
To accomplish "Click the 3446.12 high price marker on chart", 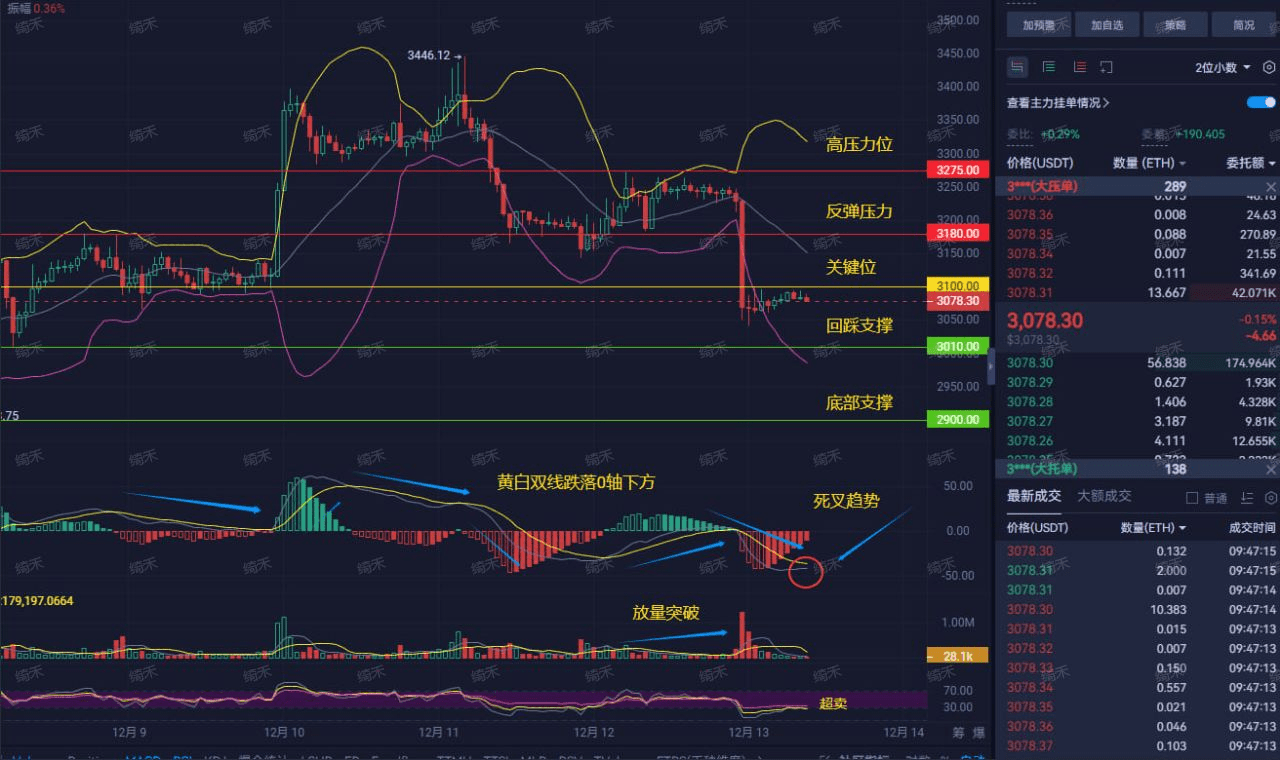I will (428, 55).
